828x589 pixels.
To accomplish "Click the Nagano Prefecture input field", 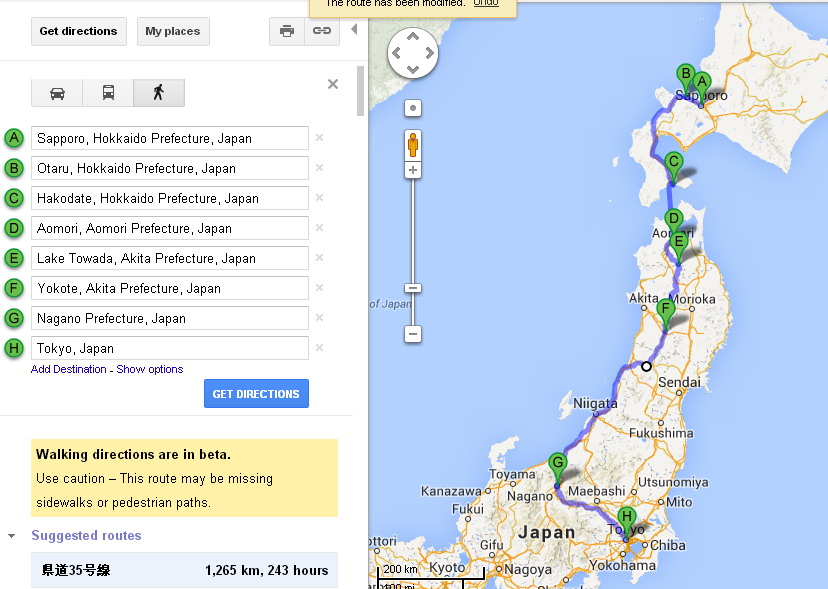I will 170,319.
